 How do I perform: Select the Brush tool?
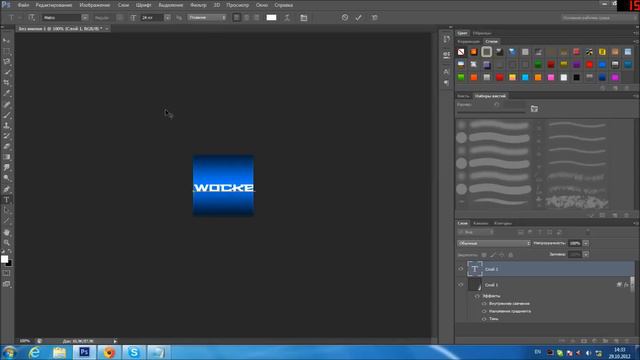[x=7, y=115]
